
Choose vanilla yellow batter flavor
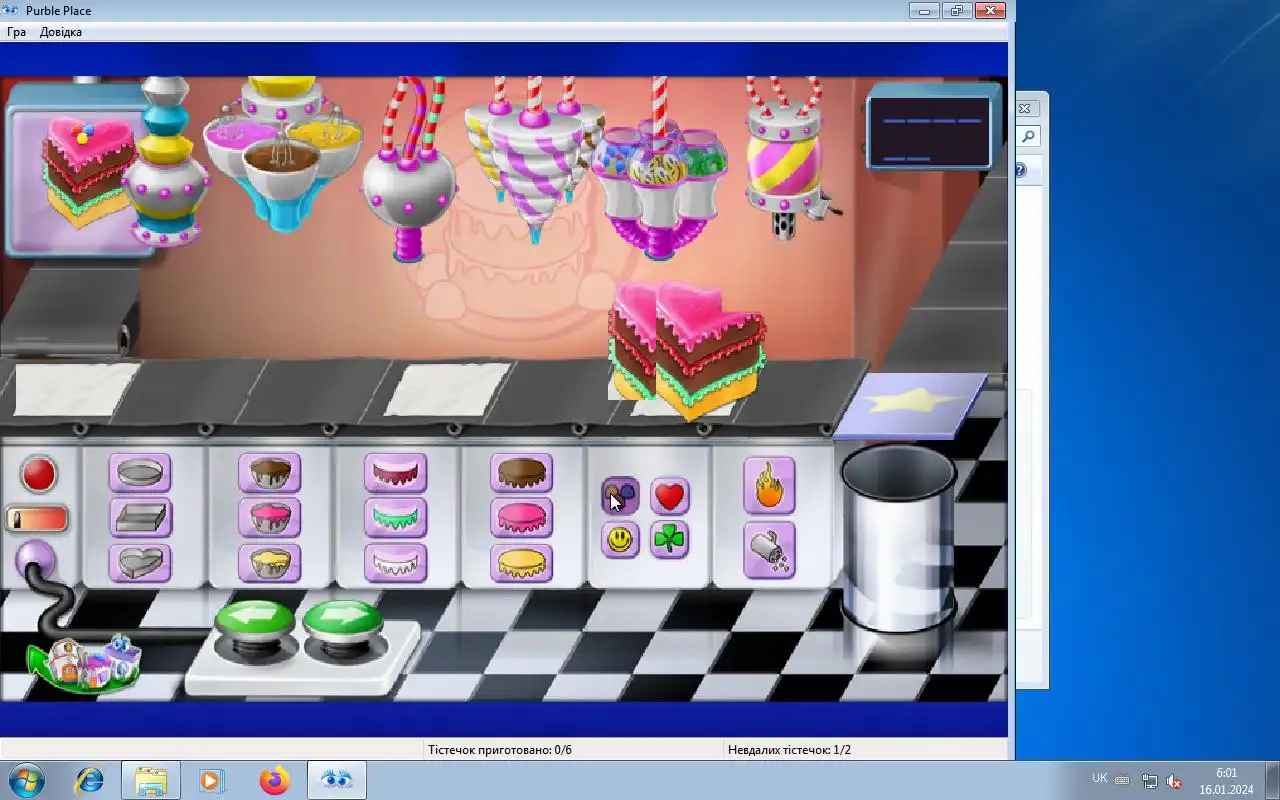click(x=270, y=562)
